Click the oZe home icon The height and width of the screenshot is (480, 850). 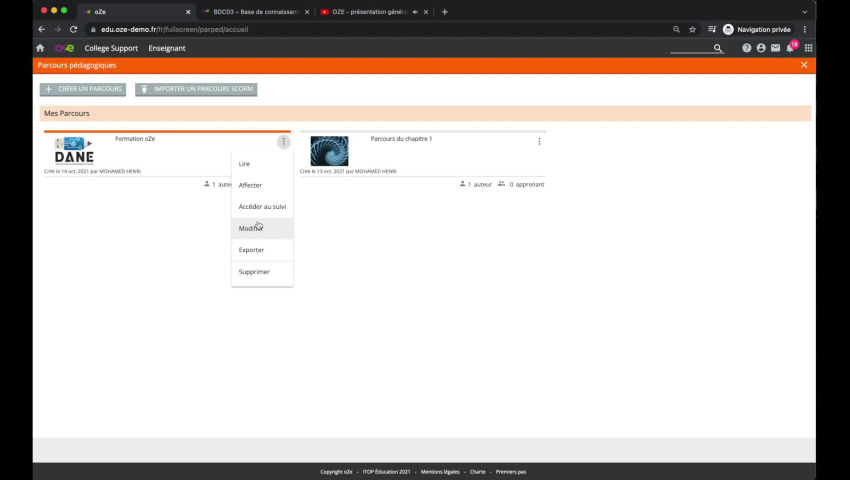pos(40,48)
